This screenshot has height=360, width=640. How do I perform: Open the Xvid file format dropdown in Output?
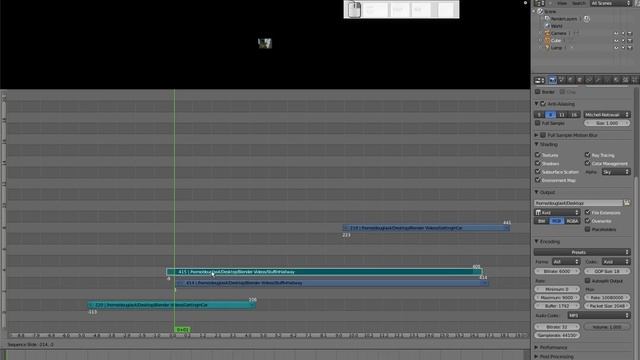pos(557,213)
